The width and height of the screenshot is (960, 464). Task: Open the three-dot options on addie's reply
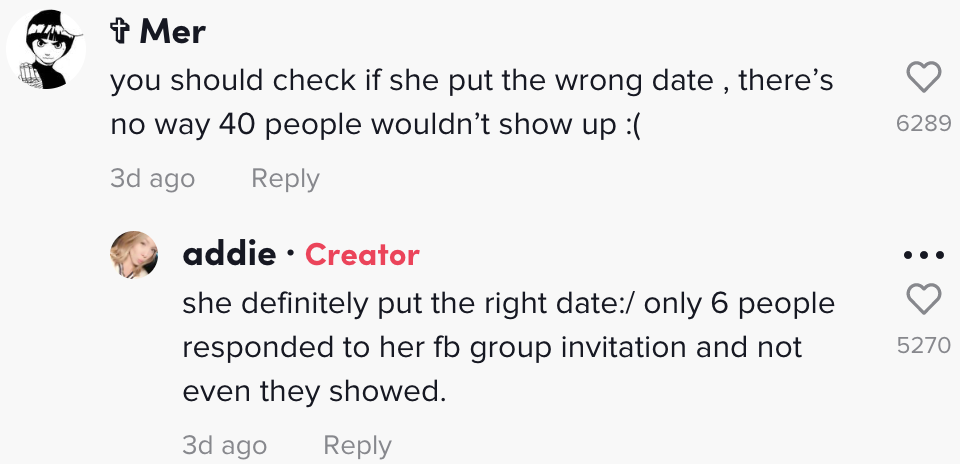point(923,255)
